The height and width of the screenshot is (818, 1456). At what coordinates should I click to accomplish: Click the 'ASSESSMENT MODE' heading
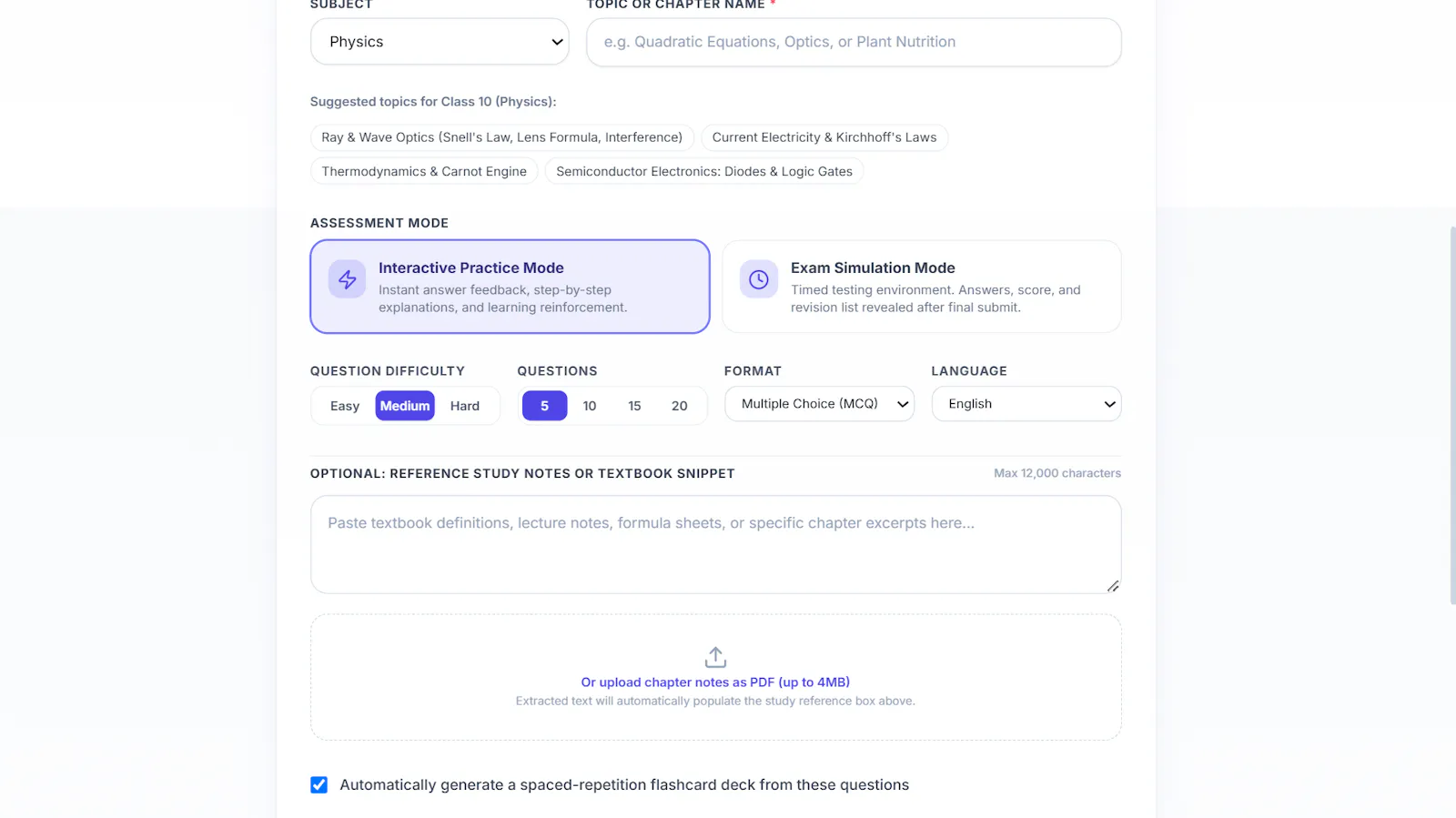[x=379, y=223]
